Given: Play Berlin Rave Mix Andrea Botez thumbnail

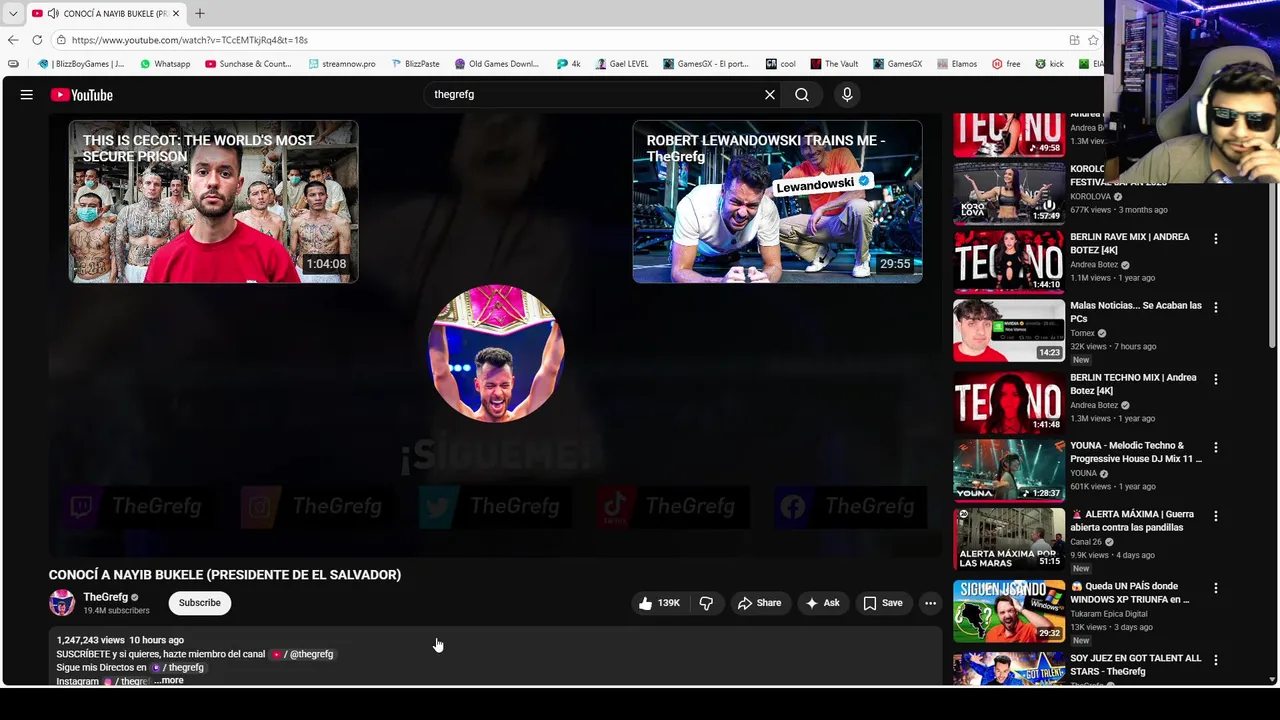Looking at the screenshot, I should 1009,261.
